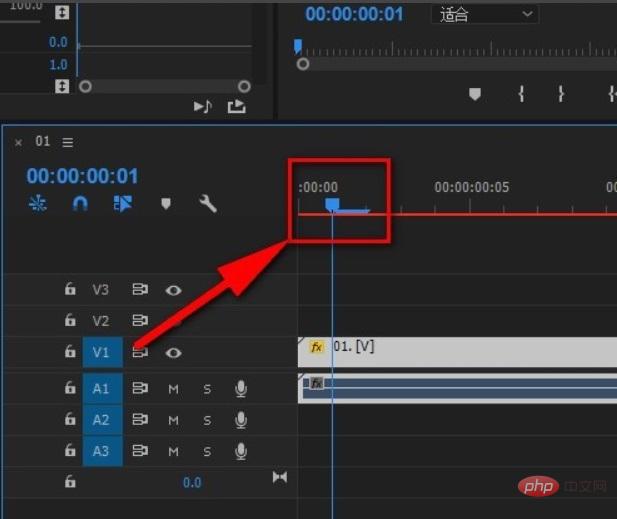Viewport: 617px width, 519px height.
Task: Click the Export frame share icon
Action: [x=236, y=106]
